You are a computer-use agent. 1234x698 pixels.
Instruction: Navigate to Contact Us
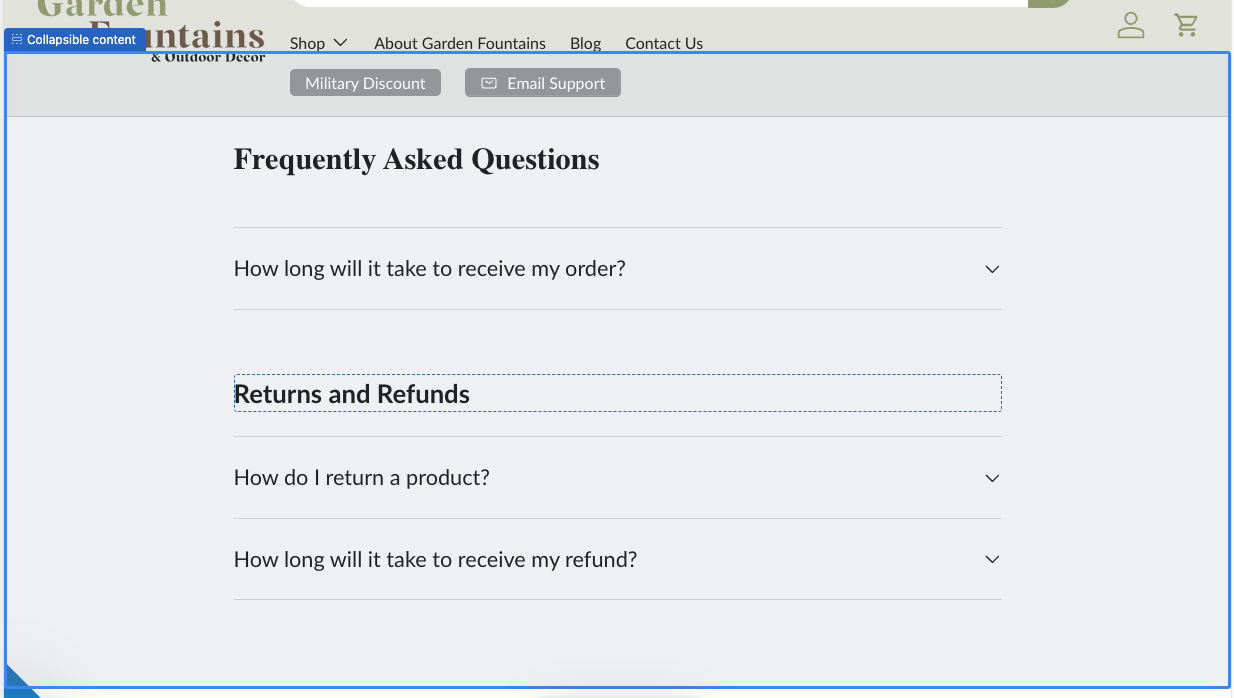pyautogui.click(x=664, y=43)
